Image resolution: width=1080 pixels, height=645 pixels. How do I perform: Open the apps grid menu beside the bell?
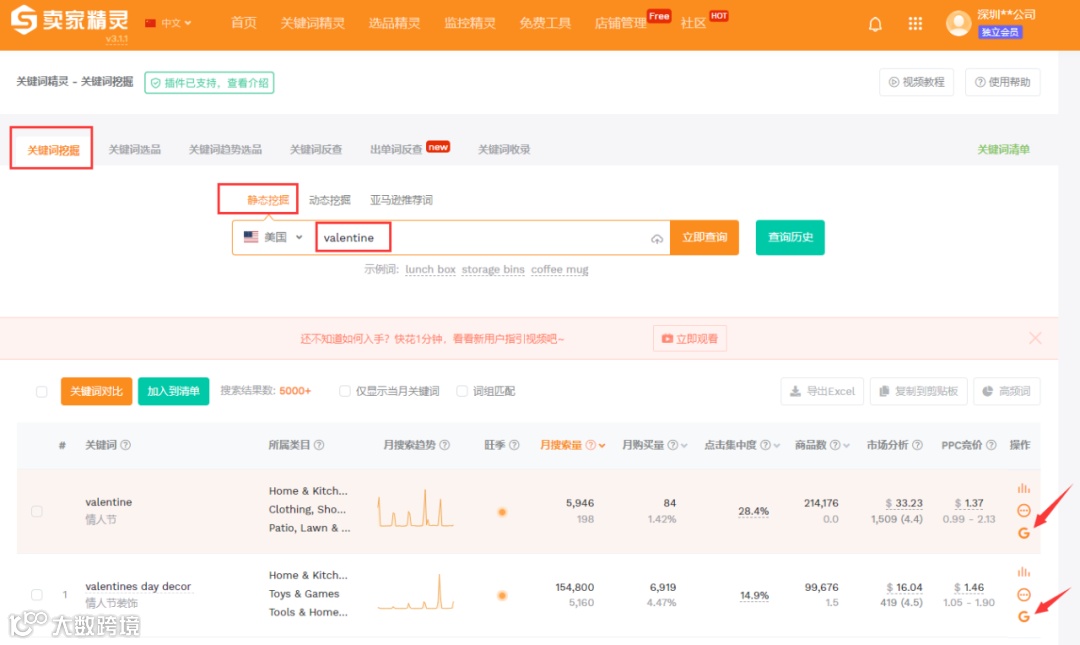(x=915, y=23)
